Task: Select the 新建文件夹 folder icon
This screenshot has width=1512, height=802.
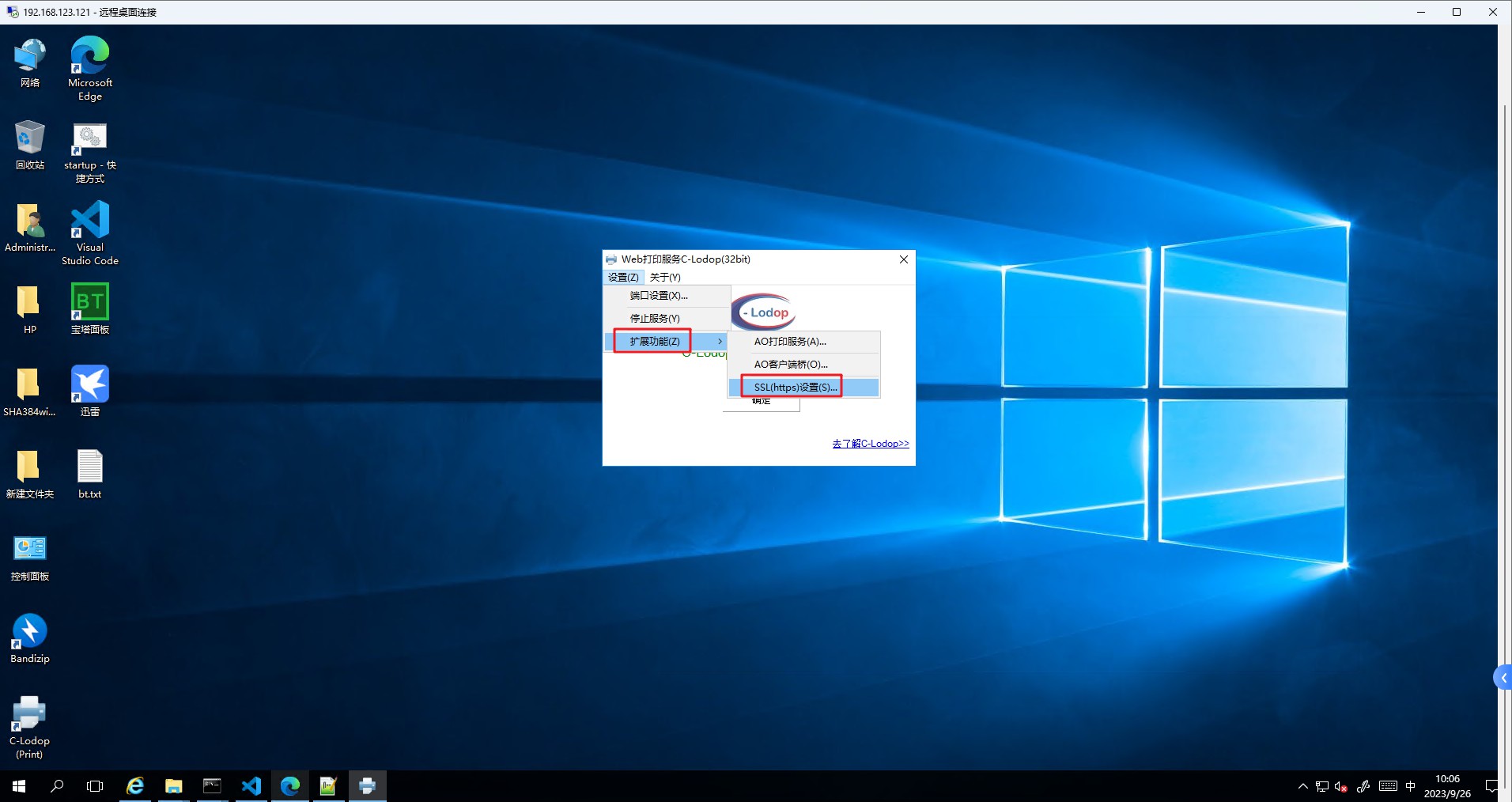Action: coord(30,474)
